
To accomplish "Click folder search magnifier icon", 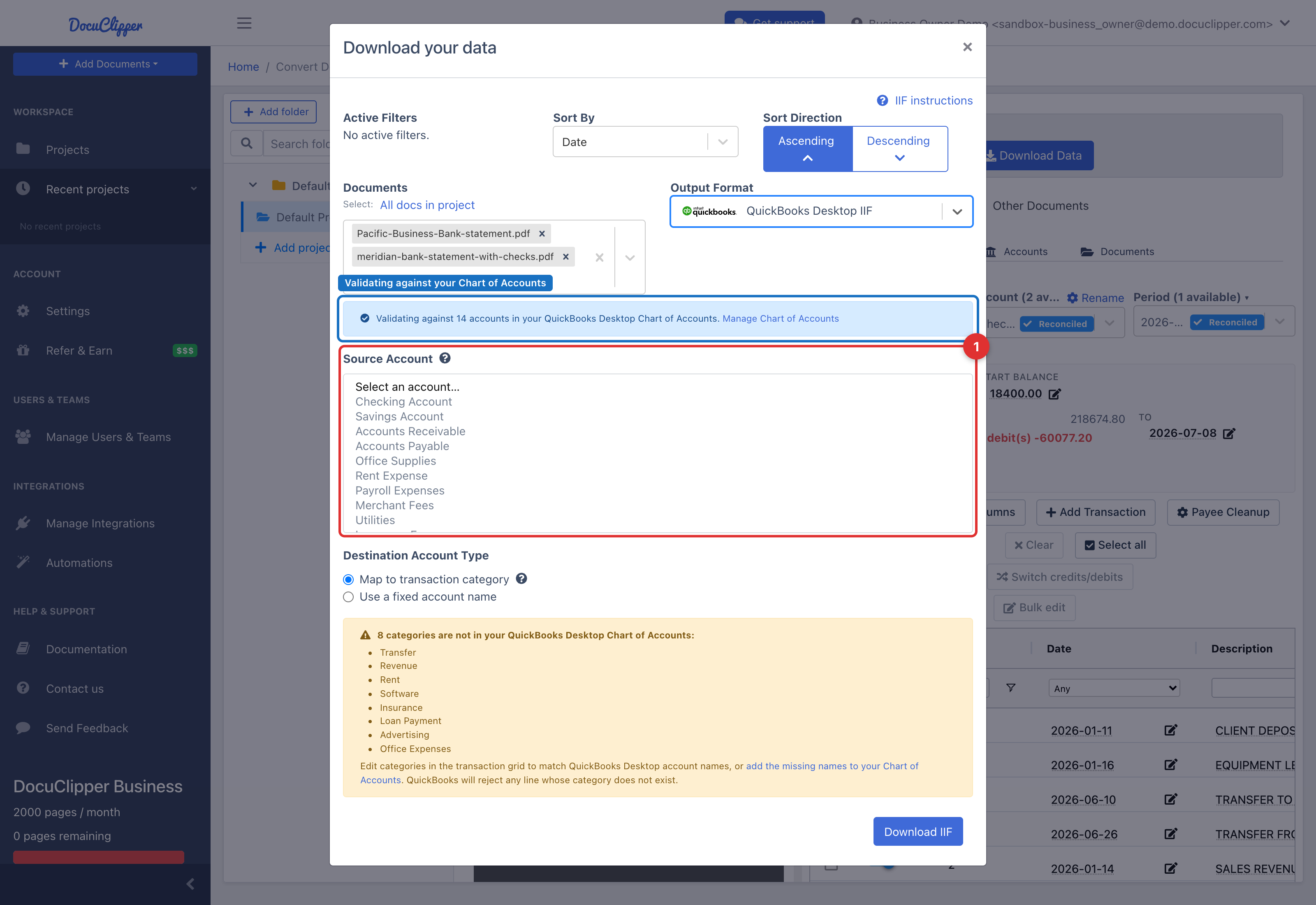I will click(246, 144).
